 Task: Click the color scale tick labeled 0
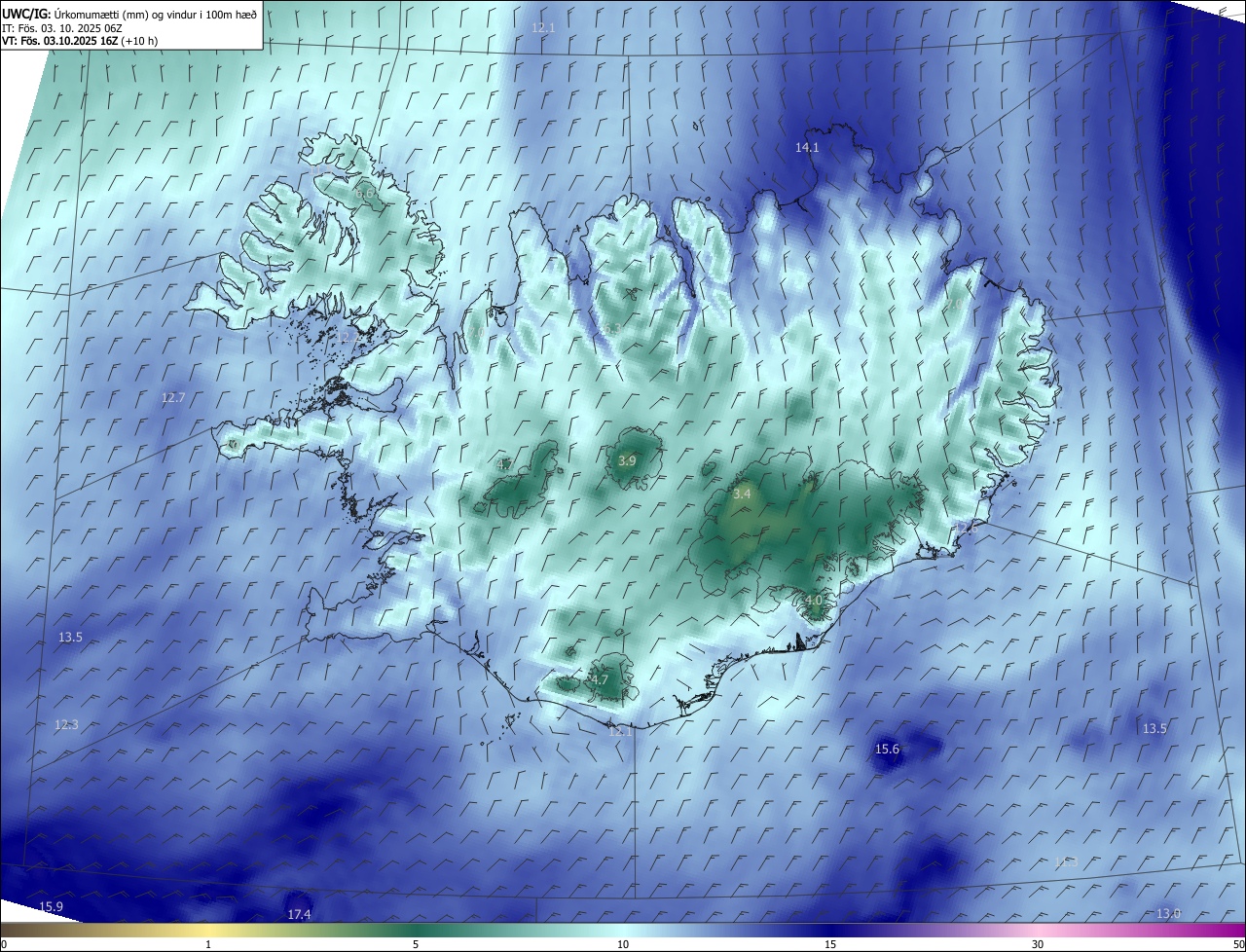pyautogui.click(x=4, y=944)
